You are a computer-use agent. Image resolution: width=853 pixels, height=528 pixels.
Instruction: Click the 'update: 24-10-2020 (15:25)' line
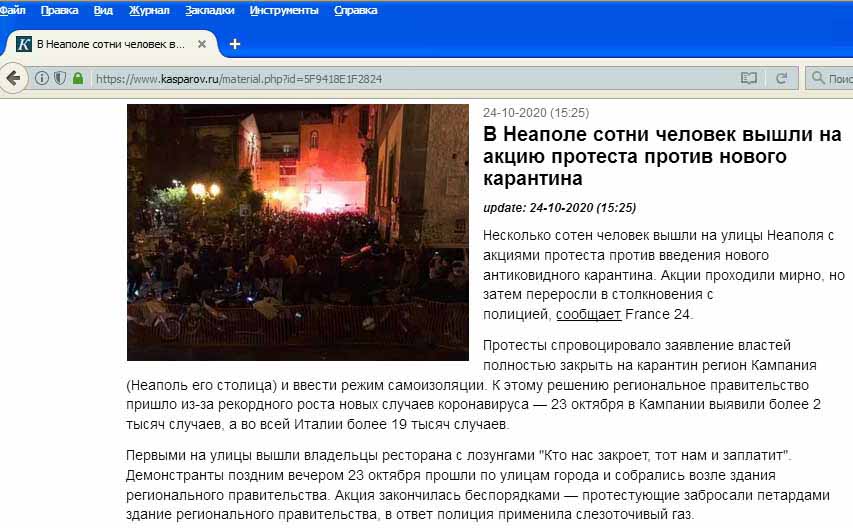point(559,208)
